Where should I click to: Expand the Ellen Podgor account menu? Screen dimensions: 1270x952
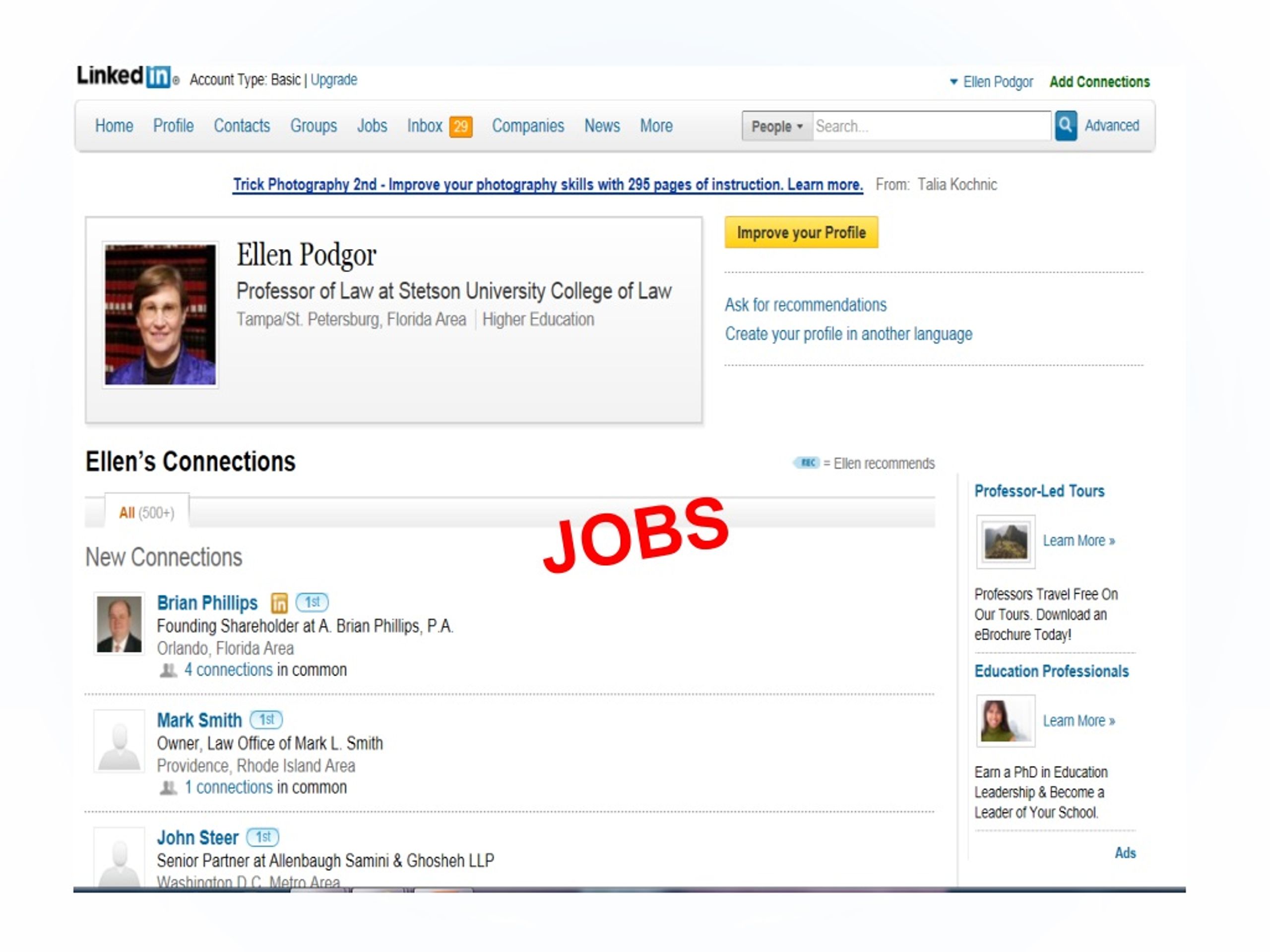coord(991,82)
